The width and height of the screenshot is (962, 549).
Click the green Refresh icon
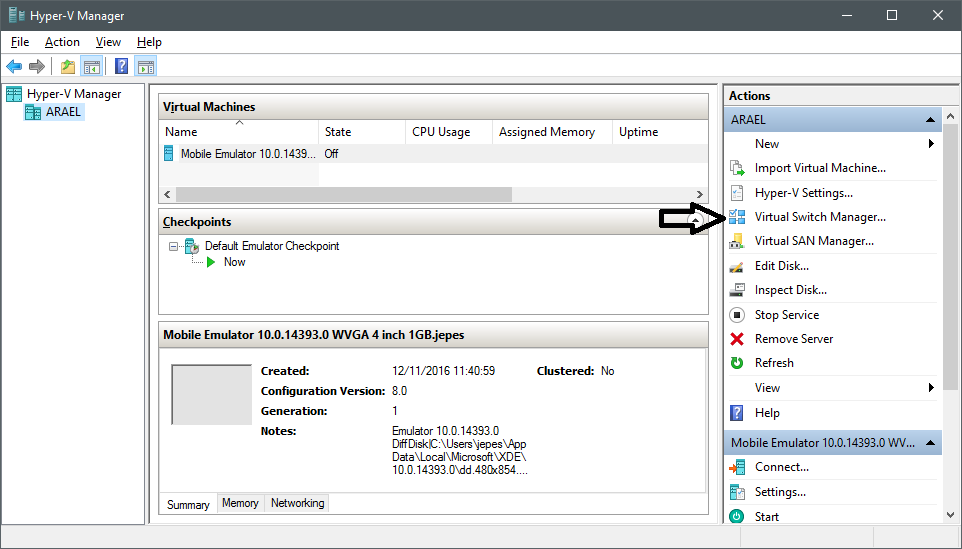[737, 363]
